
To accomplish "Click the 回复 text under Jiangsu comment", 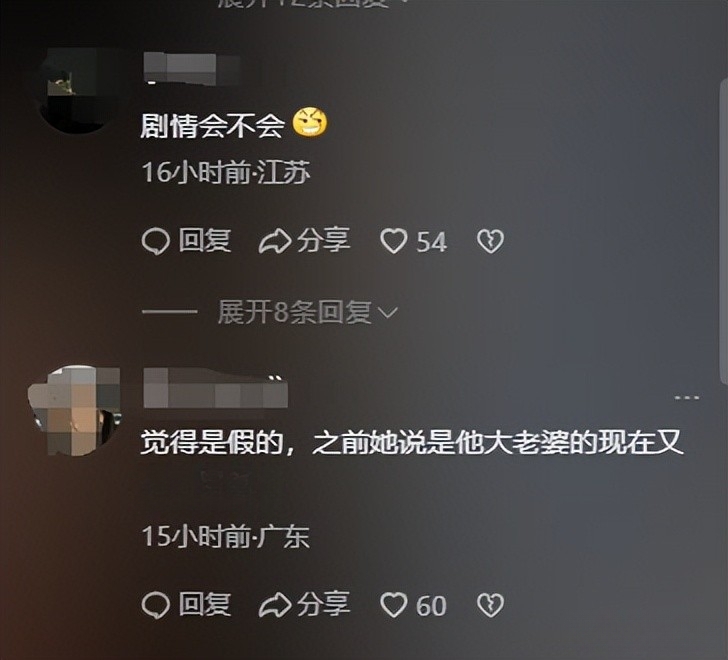I will pos(205,241).
